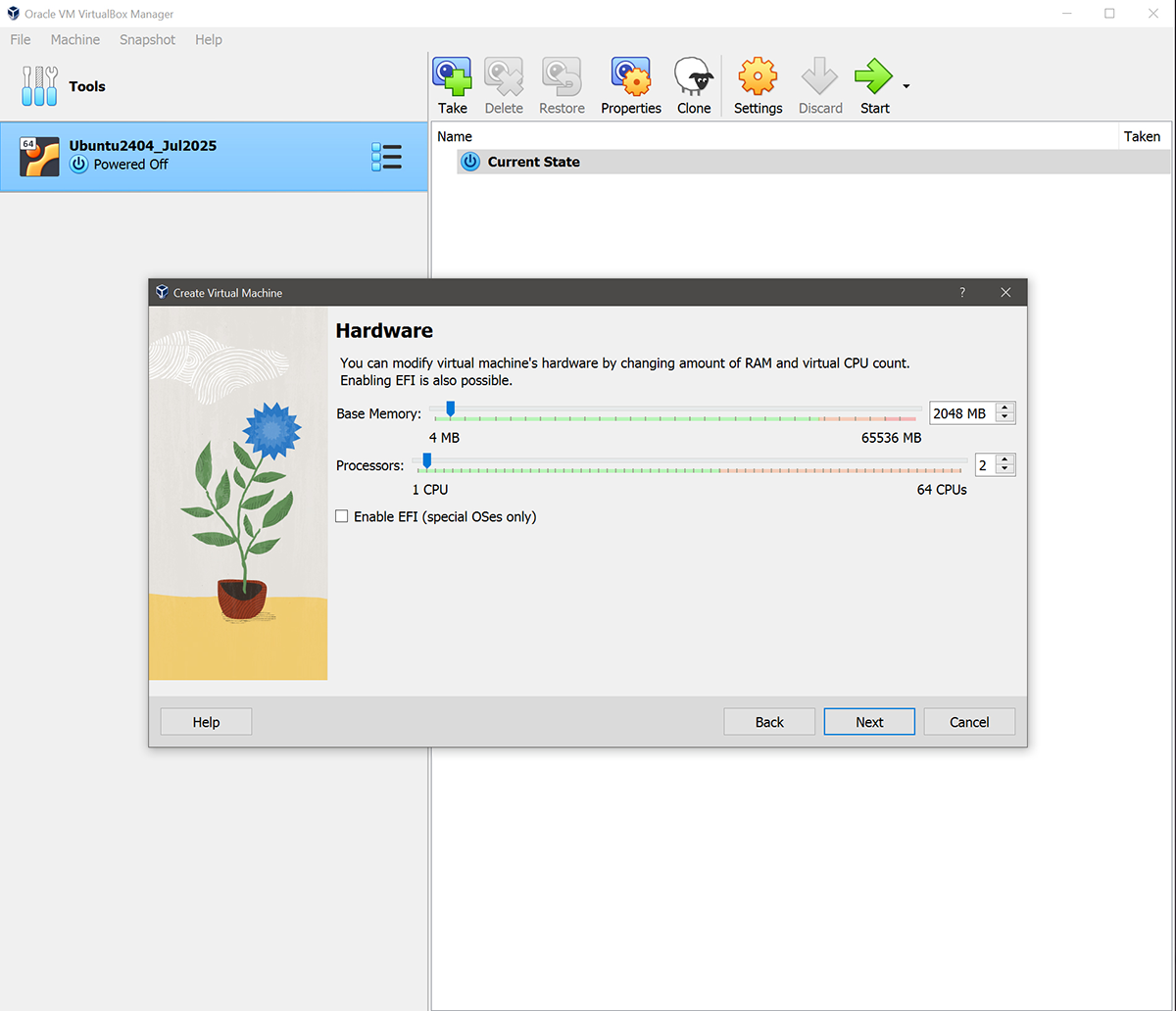Start the VM with the green arrow
Screen dimensions: 1176x1011
coord(874,76)
